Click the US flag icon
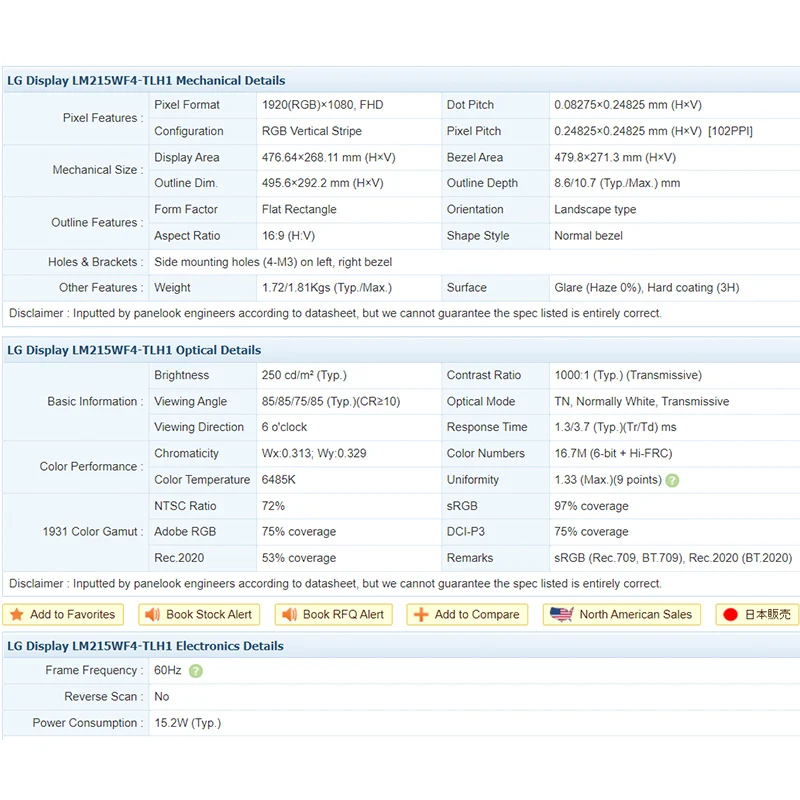Viewport: 800px width, 800px height. point(562,614)
